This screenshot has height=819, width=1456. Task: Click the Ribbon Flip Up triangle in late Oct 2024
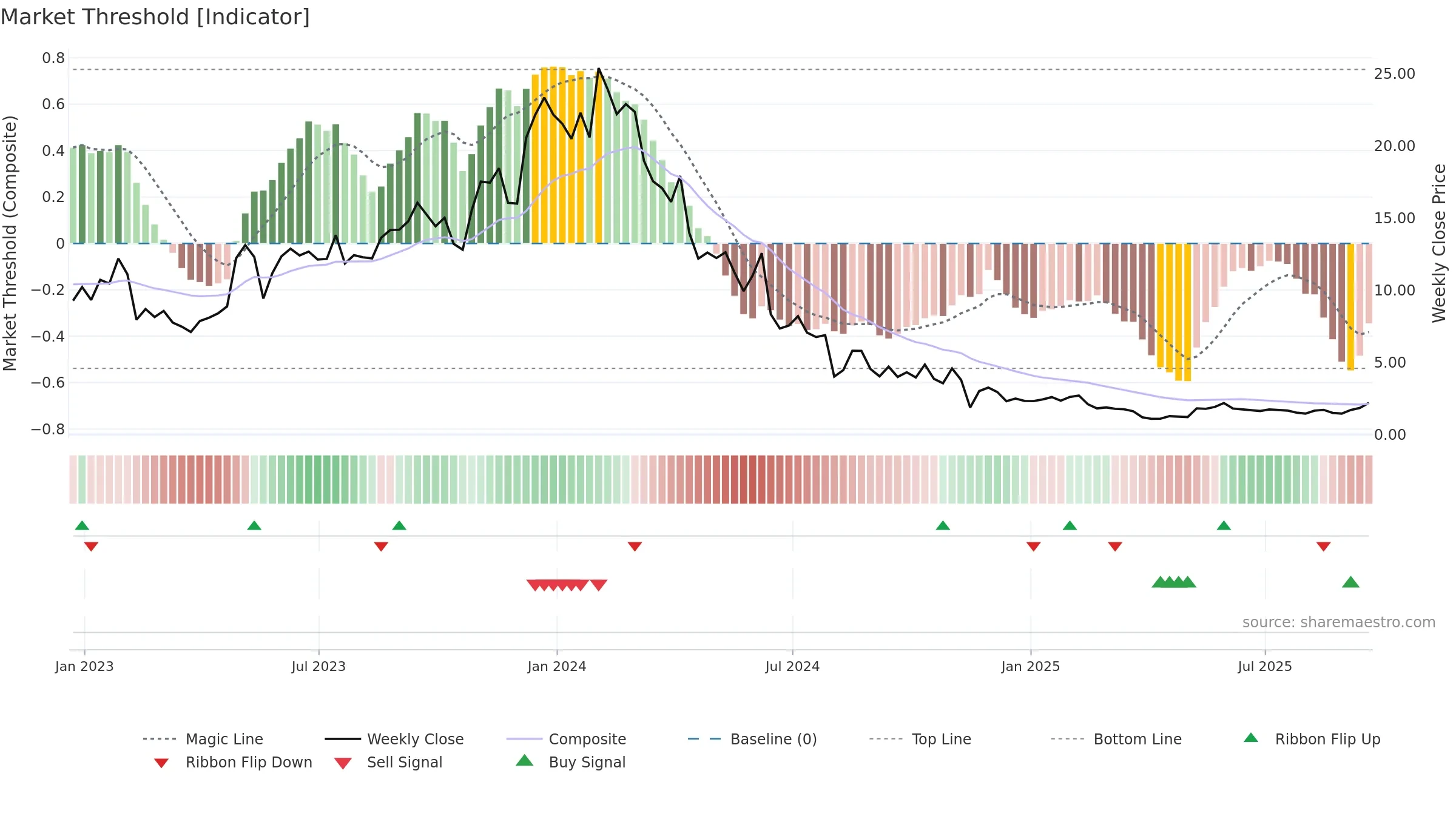click(x=943, y=525)
